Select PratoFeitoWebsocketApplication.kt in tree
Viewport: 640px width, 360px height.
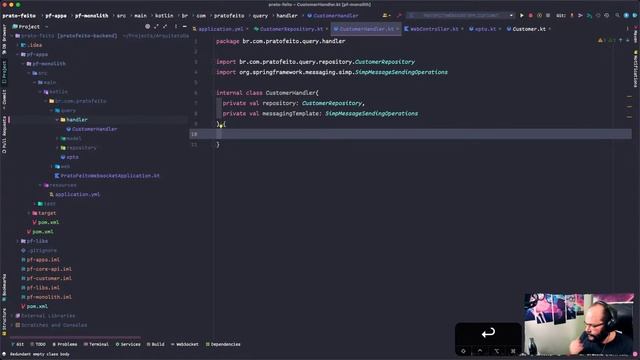110,176
